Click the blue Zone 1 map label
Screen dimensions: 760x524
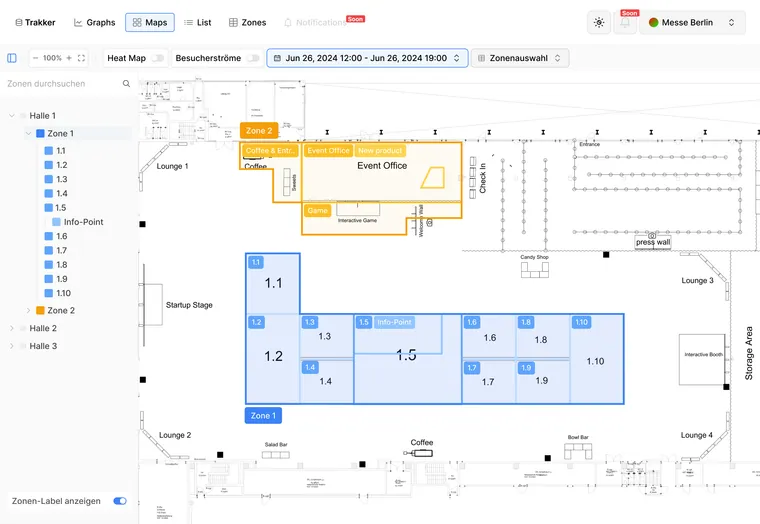(263, 415)
